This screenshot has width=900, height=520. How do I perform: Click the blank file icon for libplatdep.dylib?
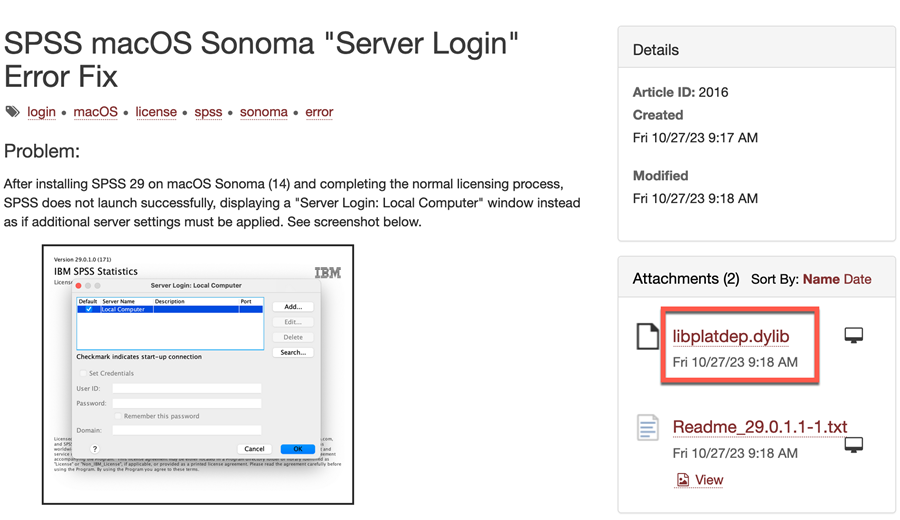point(647,336)
